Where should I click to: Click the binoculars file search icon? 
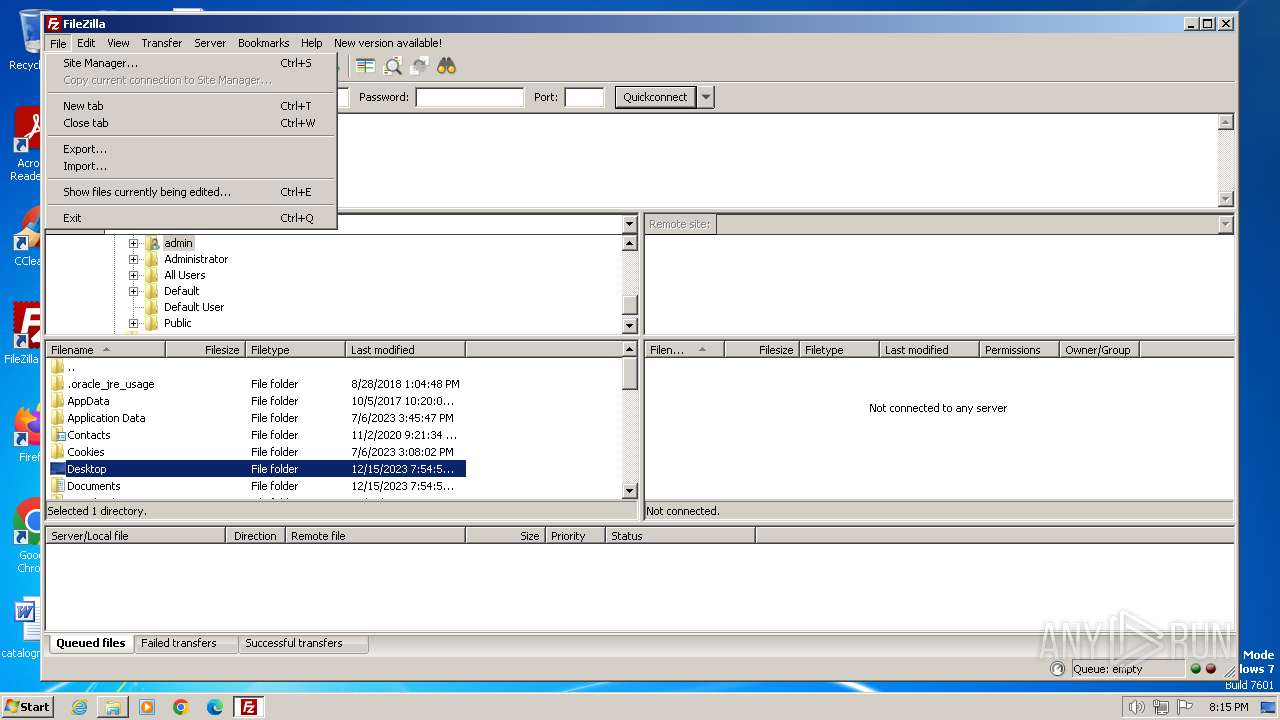click(x=446, y=66)
